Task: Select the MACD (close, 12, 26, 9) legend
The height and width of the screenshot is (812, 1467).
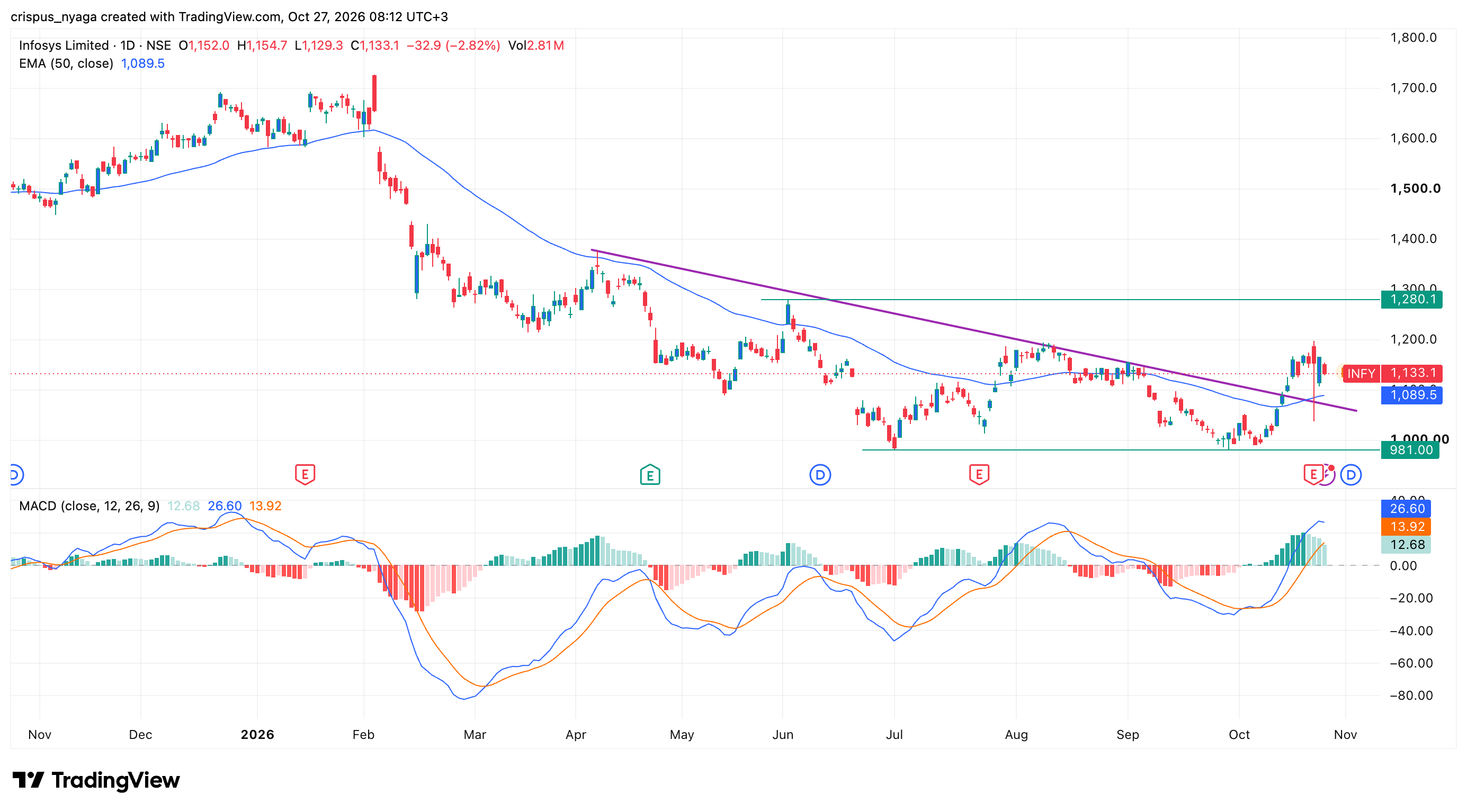Action: [89, 506]
